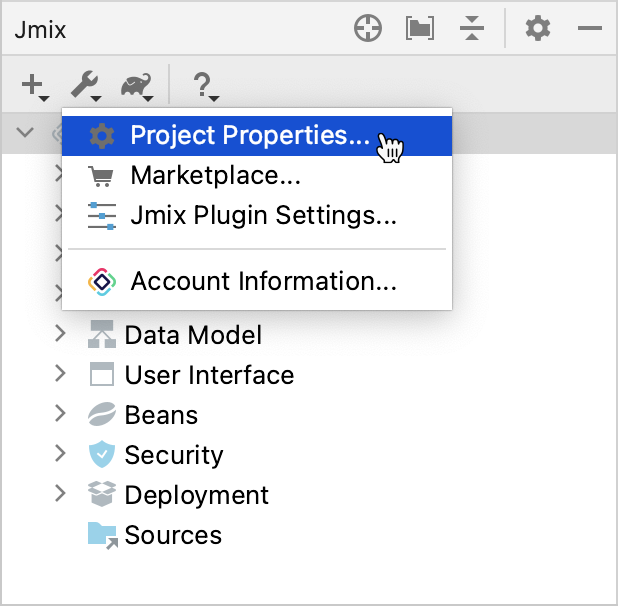Click the Deployment box icon

102,494
